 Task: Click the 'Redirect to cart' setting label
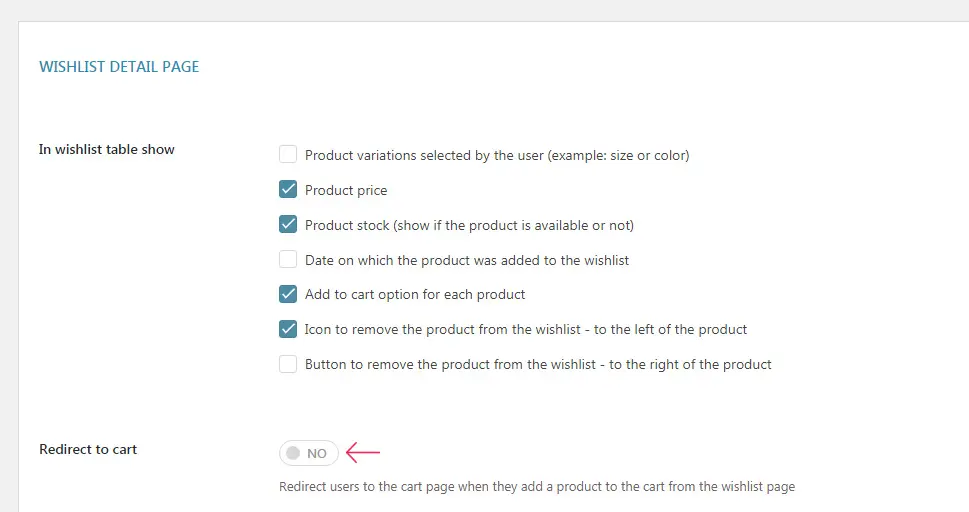tap(88, 450)
